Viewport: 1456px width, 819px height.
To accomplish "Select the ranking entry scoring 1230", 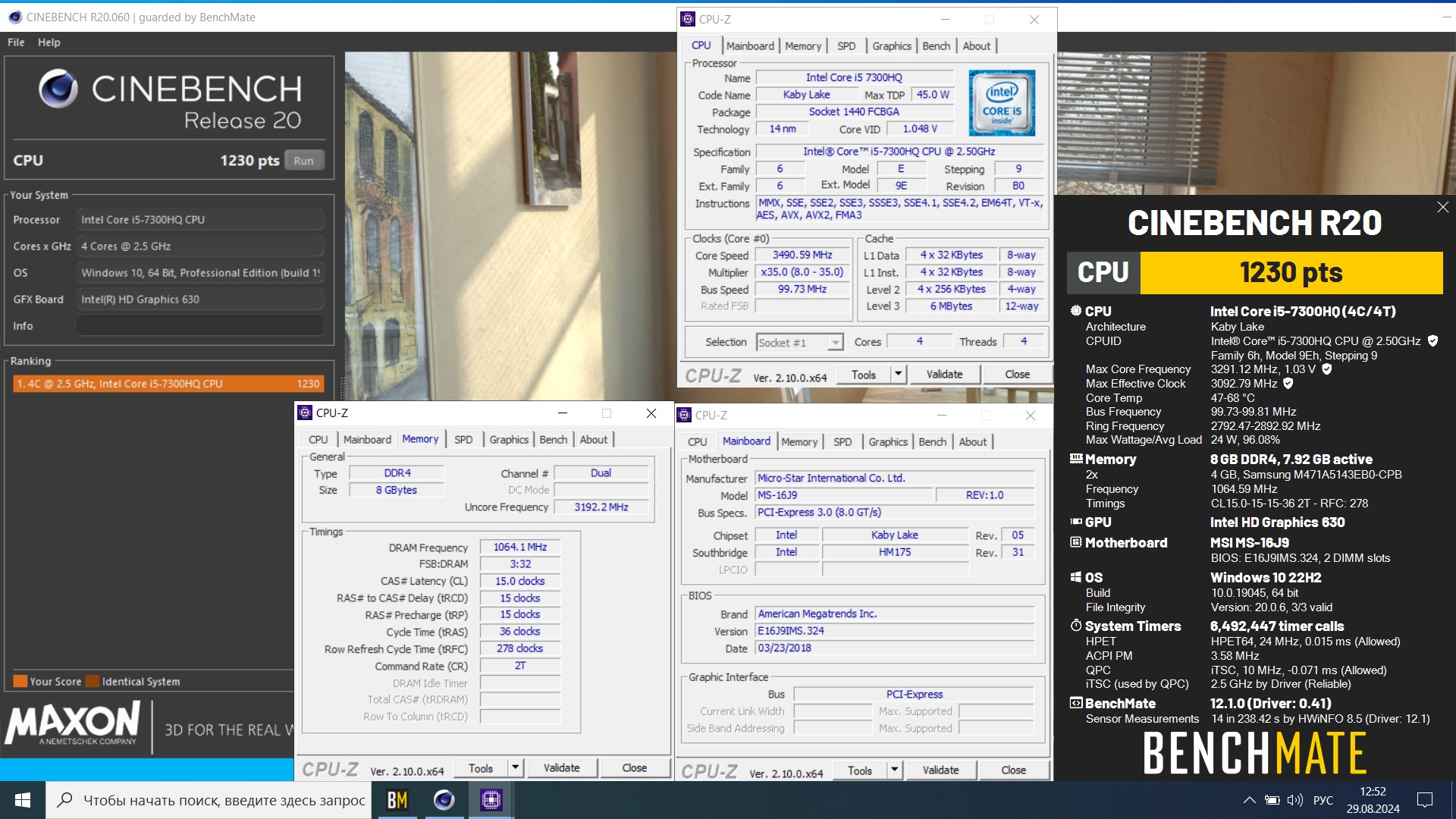I will (x=168, y=384).
